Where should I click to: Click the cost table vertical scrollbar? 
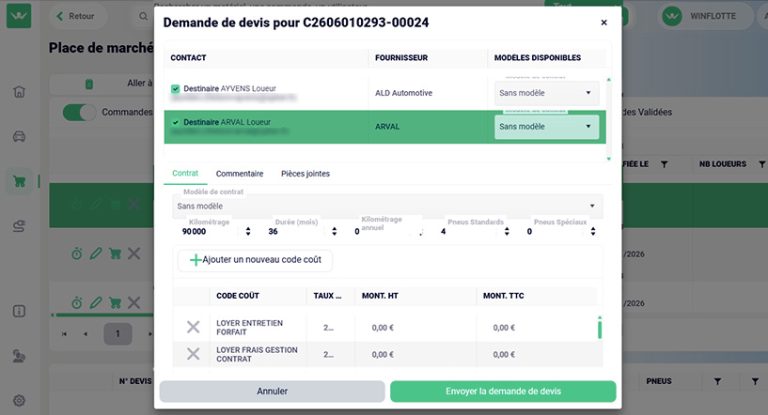(600, 327)
